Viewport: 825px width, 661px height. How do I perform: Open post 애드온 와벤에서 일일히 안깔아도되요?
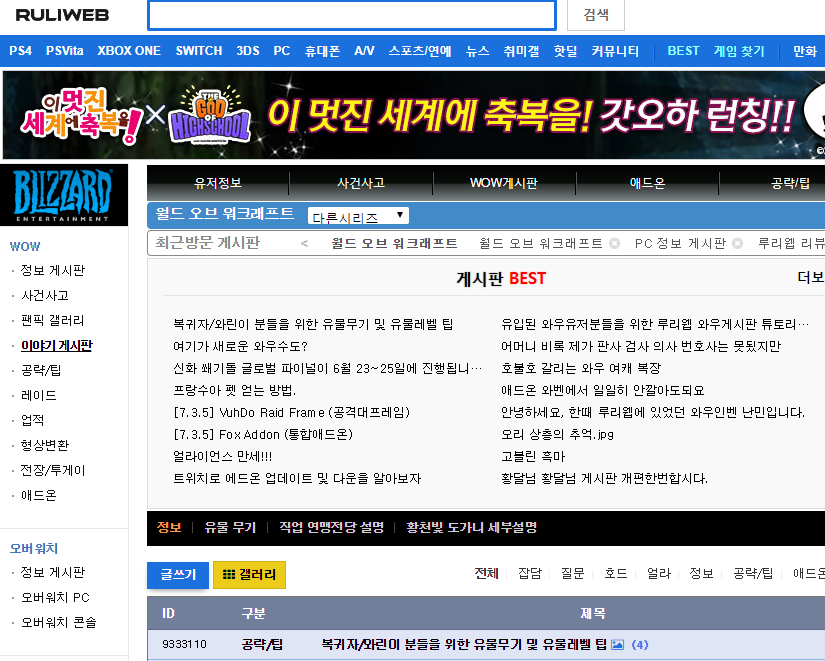coord(602,390)
